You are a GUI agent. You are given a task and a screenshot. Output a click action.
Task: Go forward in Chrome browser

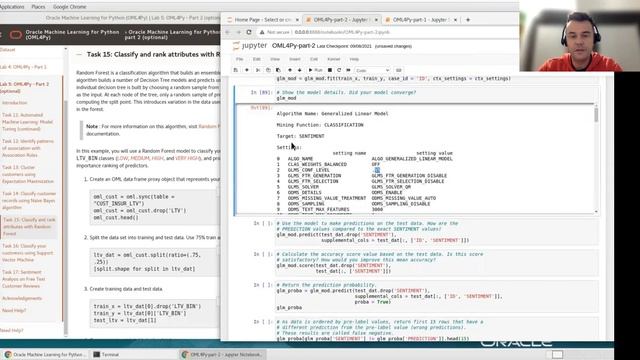pos(238,32)
